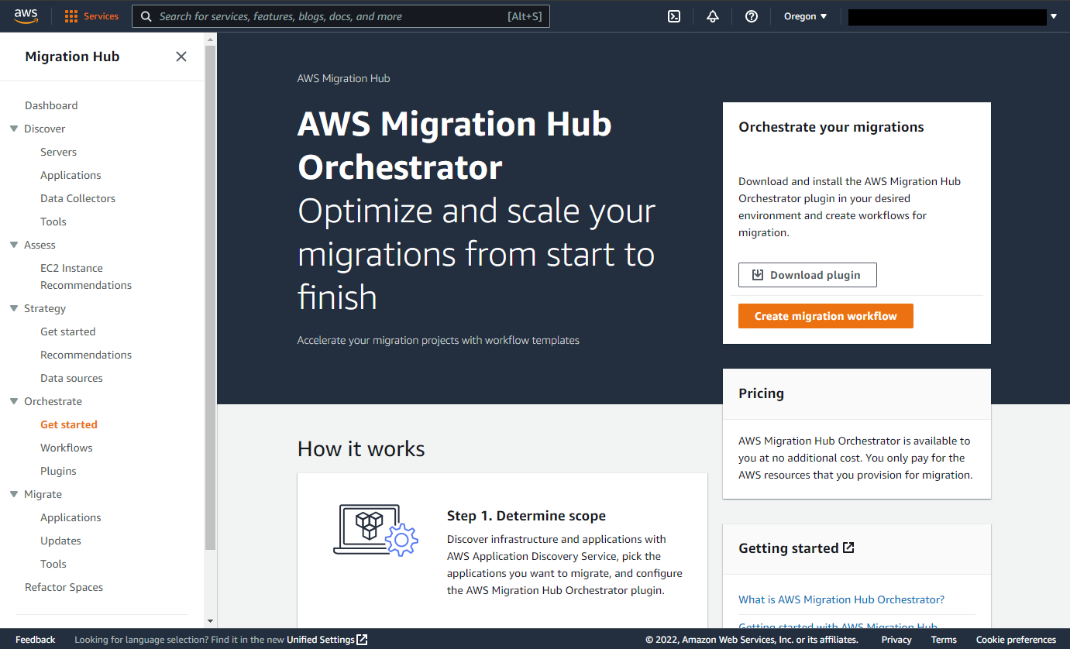Open the Services grid menu
Image resolution: width=1070 pixels, height=649 pixels.
71,16
